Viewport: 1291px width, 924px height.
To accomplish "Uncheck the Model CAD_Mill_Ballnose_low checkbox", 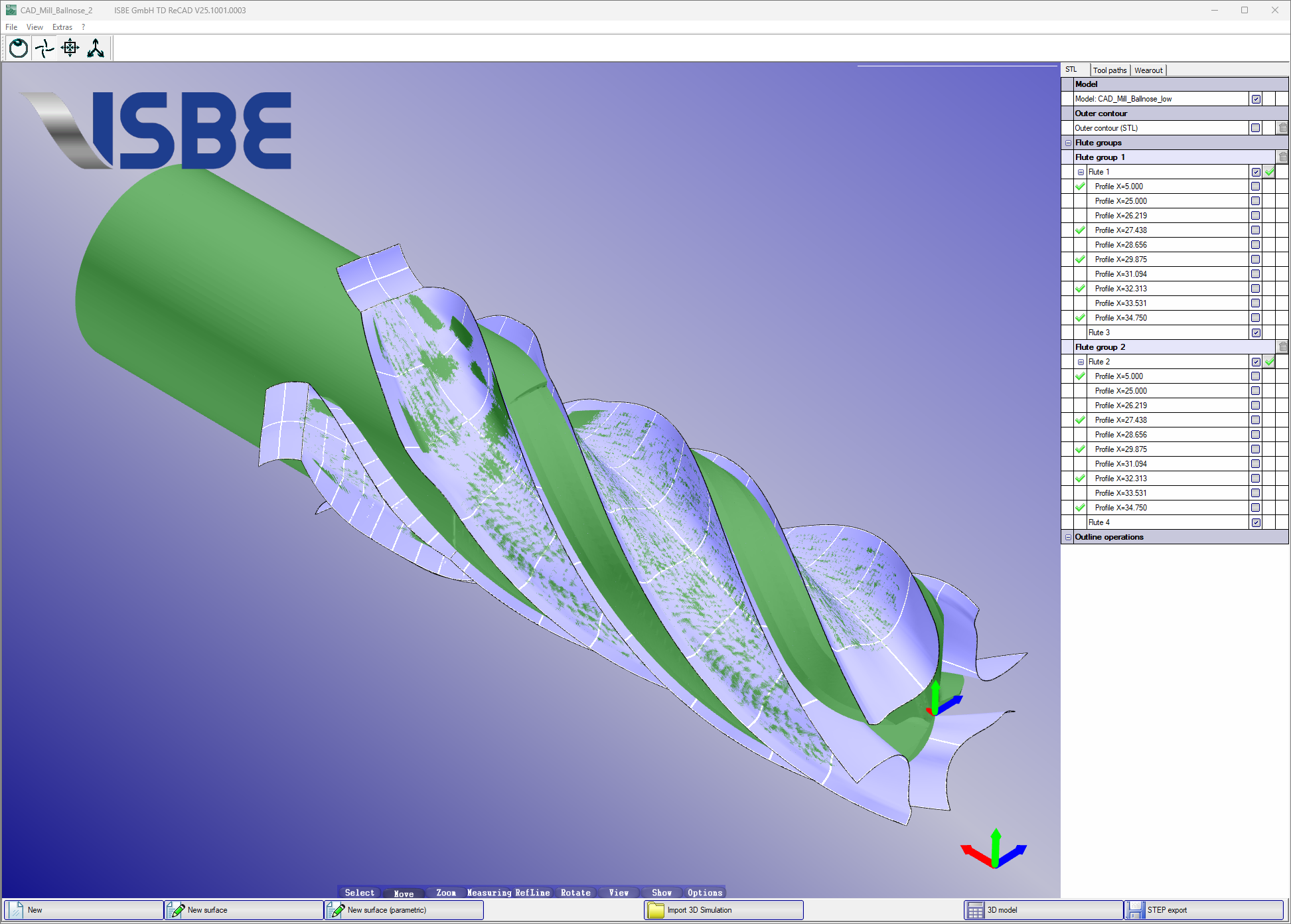I will pyautogui.click(x=1256, y=99).
